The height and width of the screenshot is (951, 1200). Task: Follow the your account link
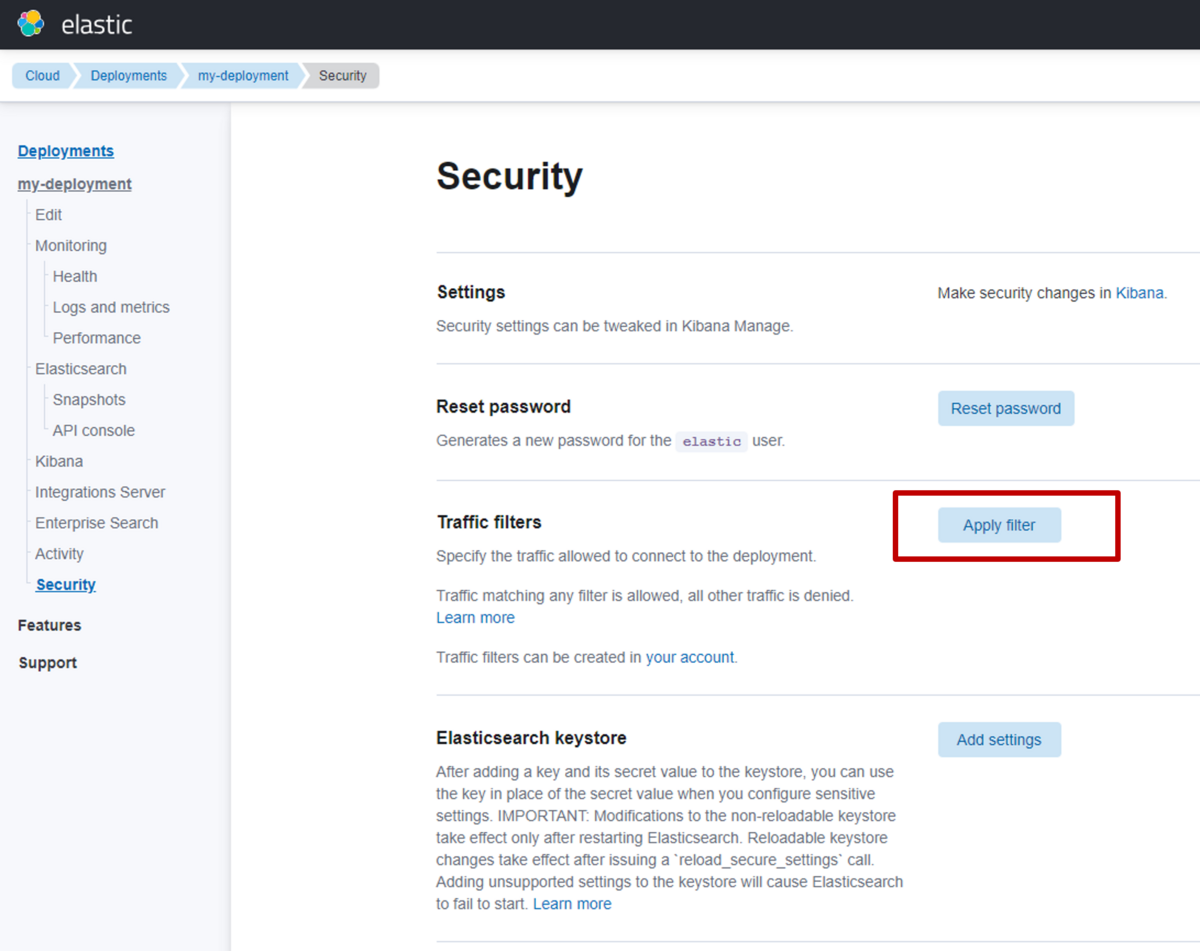click(x=690, y=658)
